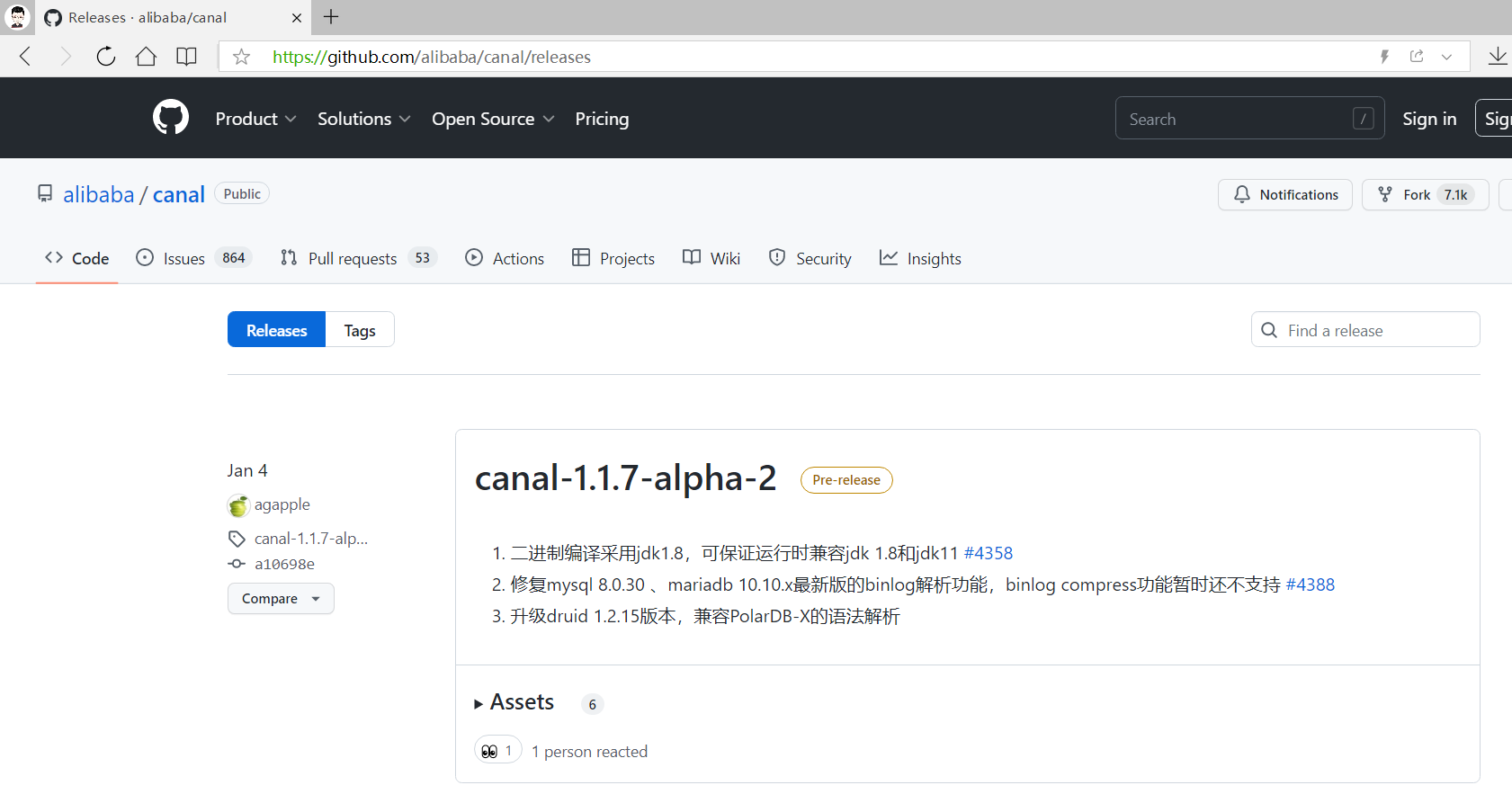The height and width of the screenshot is (803, 1512).
Task: Open the canal repository link
Action: pos(179,194)
